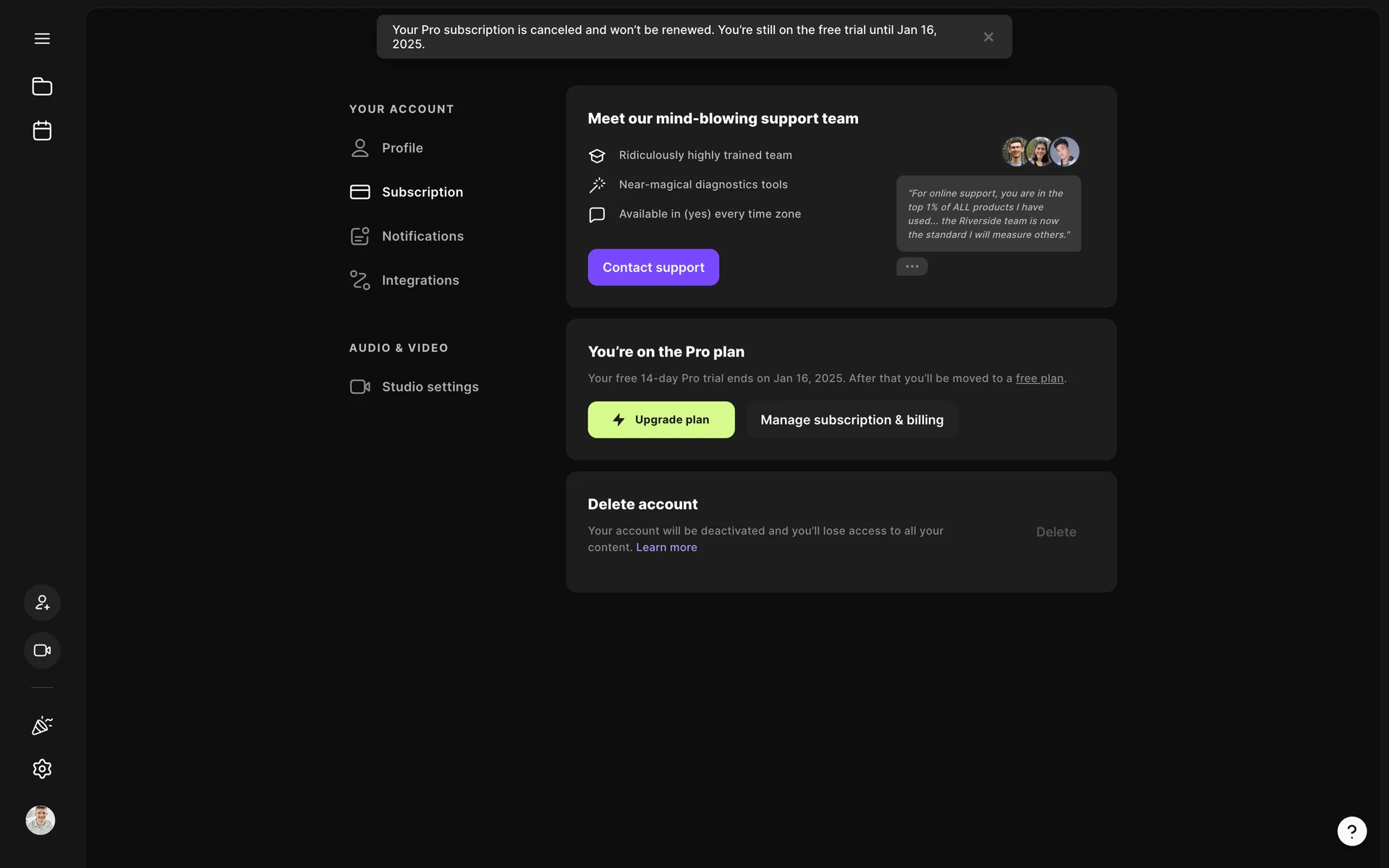Open Studio settings
This screenshot has height=868, width=1389.
[430, 387]
